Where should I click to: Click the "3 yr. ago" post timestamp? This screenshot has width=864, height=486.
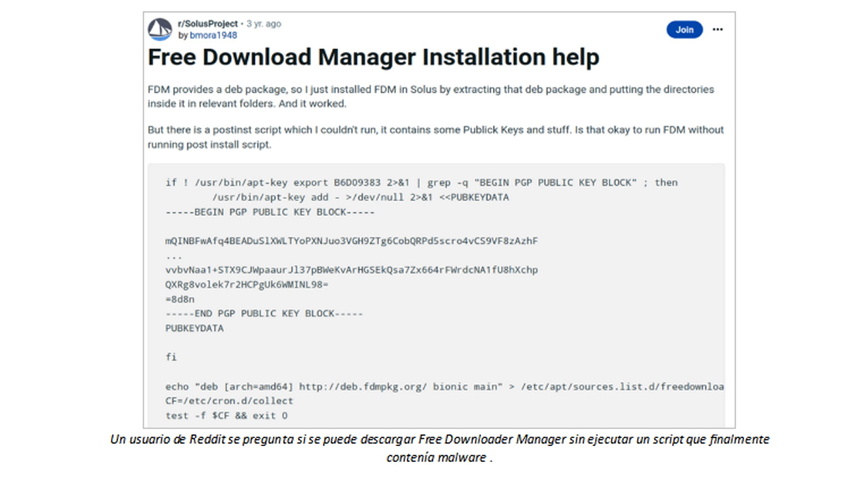click(263, 24)
